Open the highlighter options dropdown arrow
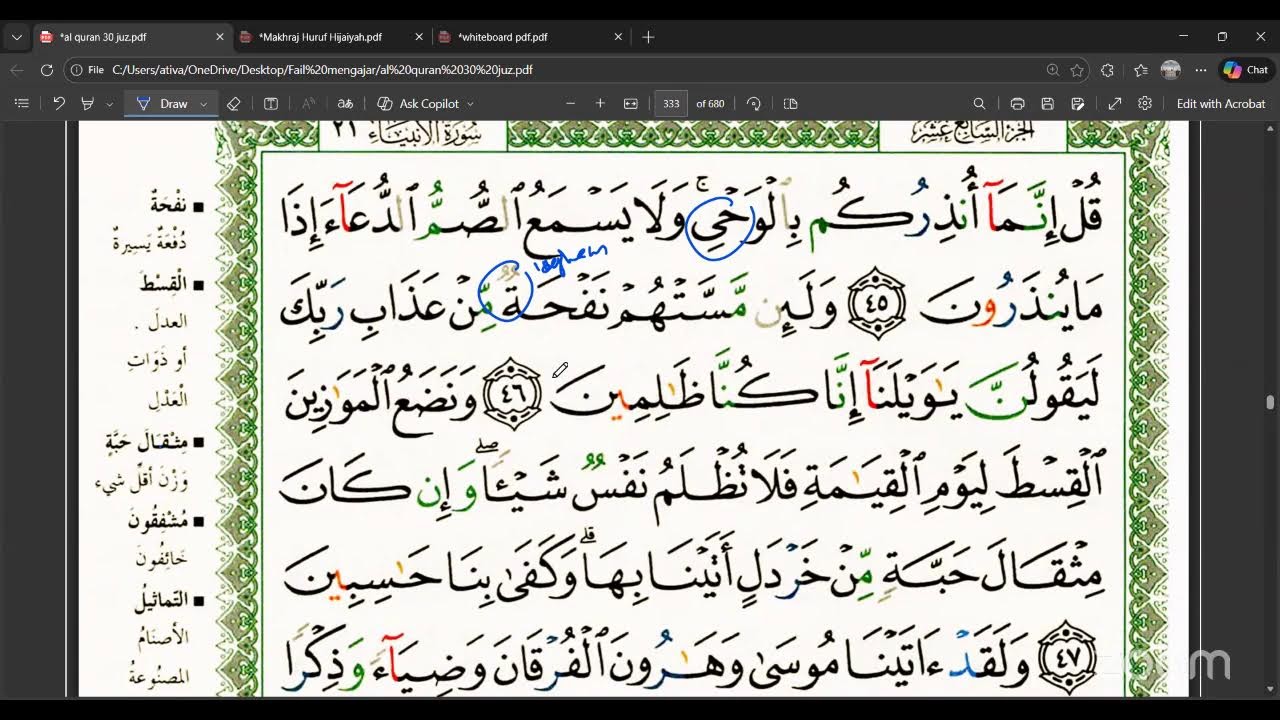This screenshot has height=720, width=1280. tap(109, 103)
